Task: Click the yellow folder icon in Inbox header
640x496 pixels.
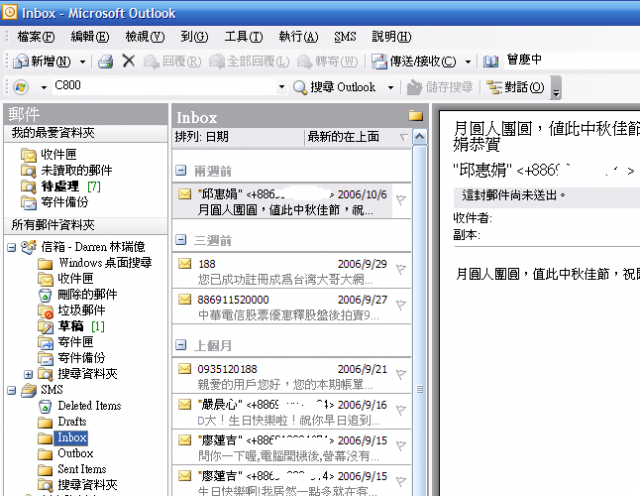Action: (x=416, y=116)
